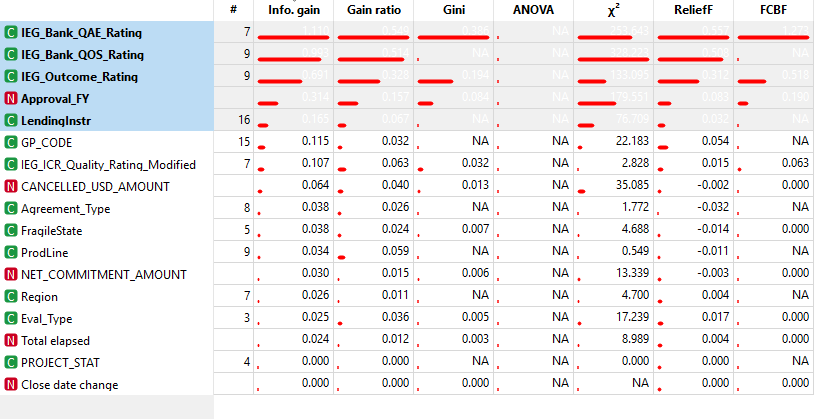
Task: Click the numeric icon beside Approval_FY
Action: (x=10, y=99)
